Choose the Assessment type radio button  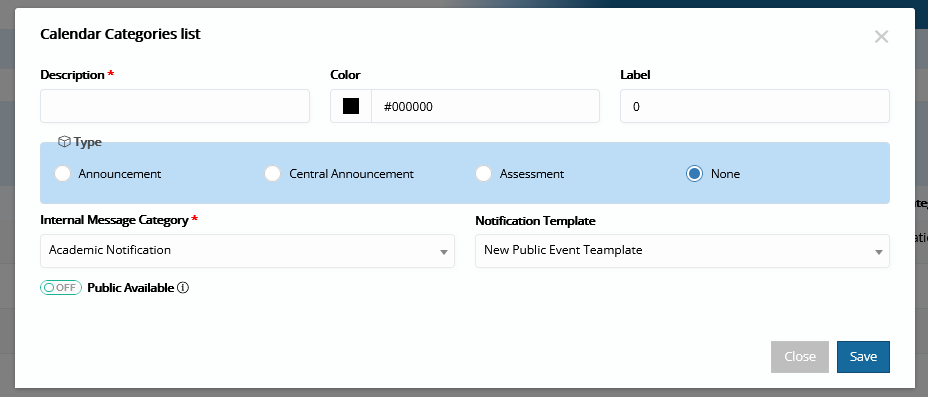pyautogui.click(x=484, y=174)
